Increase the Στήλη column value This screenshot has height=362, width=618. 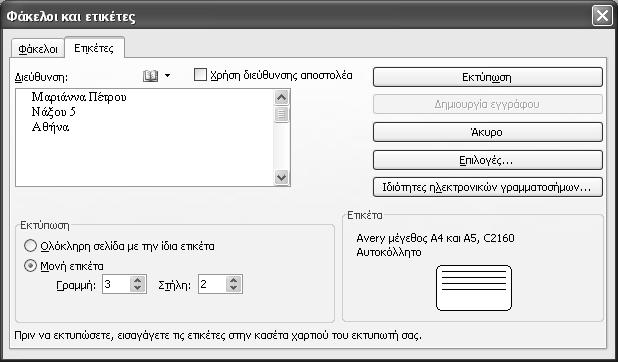coord(233,280)
